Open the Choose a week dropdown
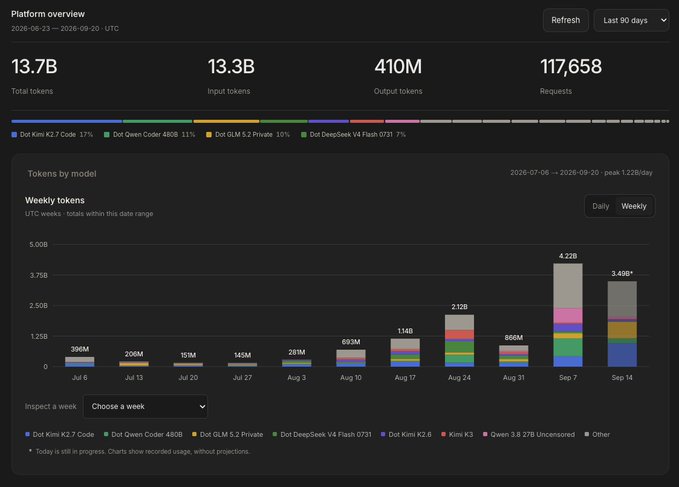Viewport: 679px width, 487px height. (x=146, y=406)
